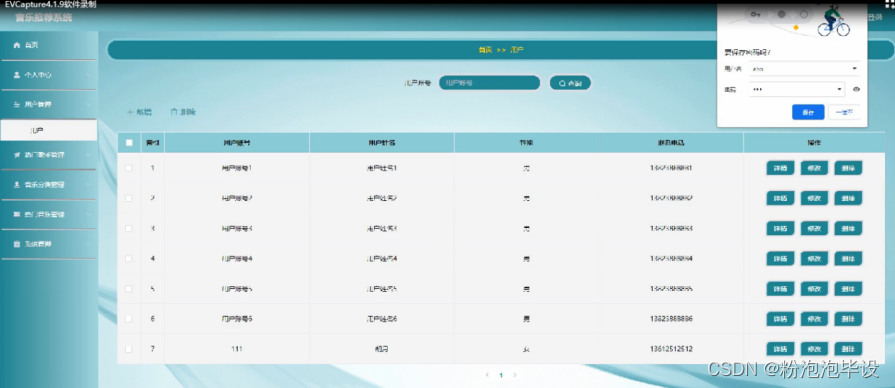Viewport: 895px width, 388px height.
Task: Click 删除 for row 111
Action: point(848,349)
